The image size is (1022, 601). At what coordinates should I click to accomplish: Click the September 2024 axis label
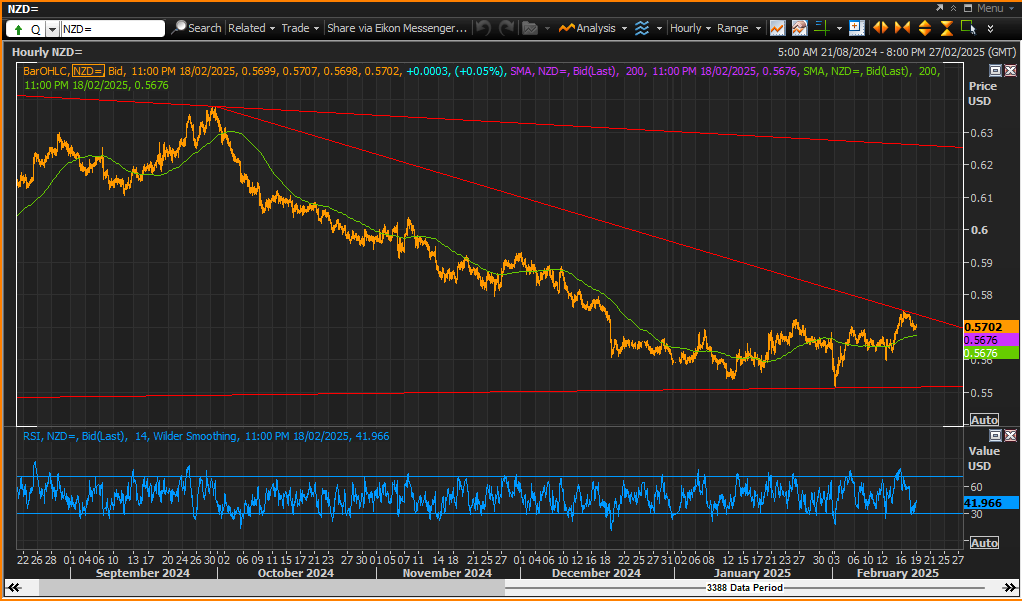(143, 573)
